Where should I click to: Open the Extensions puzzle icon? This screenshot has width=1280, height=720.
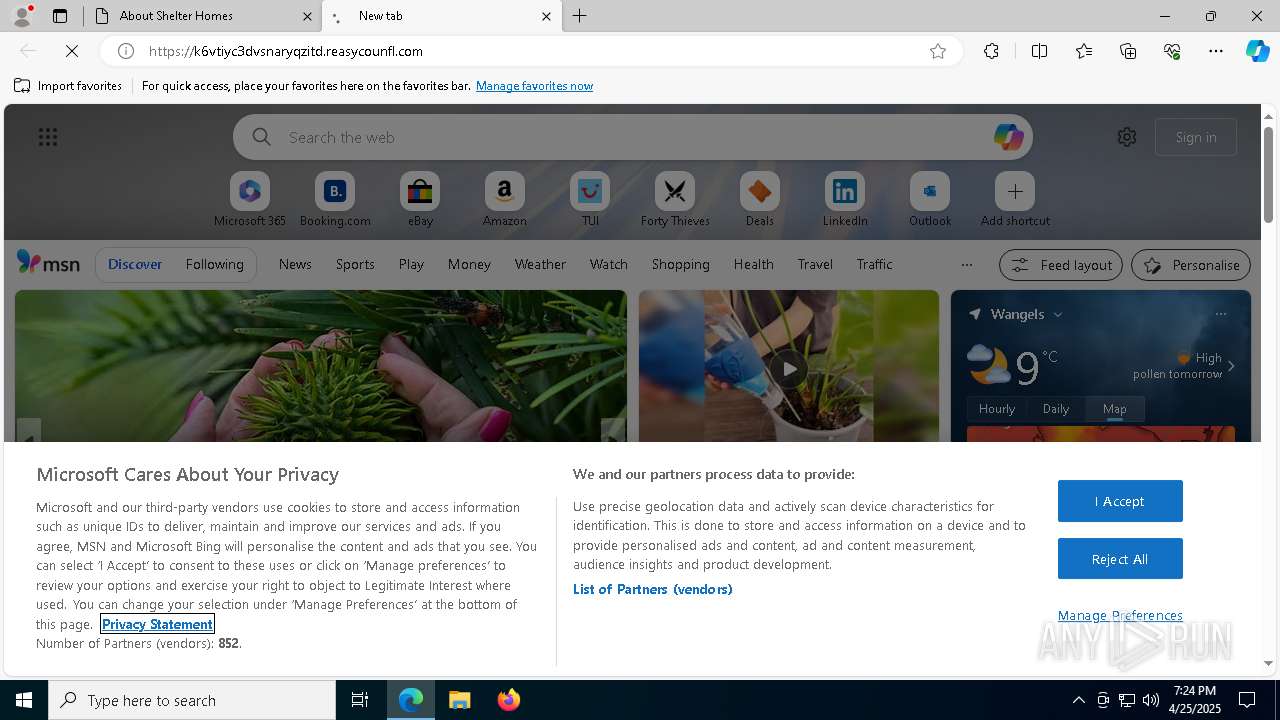point(991,51)
